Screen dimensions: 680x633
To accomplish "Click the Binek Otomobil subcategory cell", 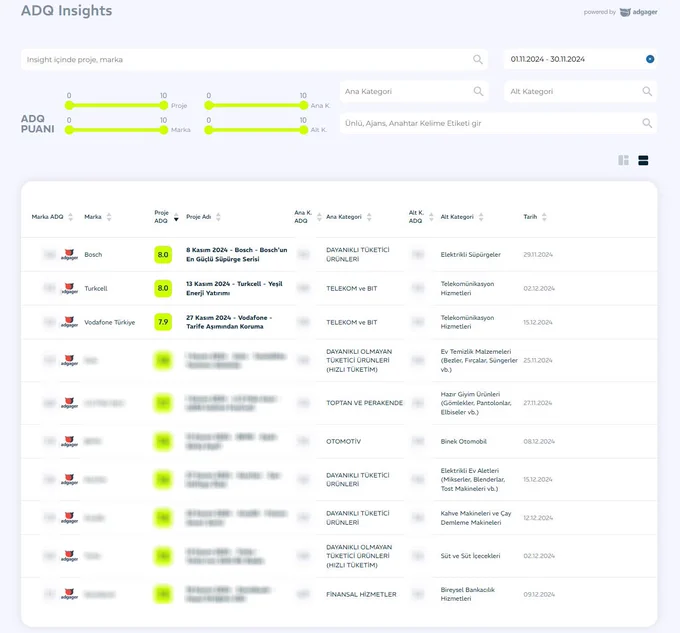I will [x=464, y=441].
